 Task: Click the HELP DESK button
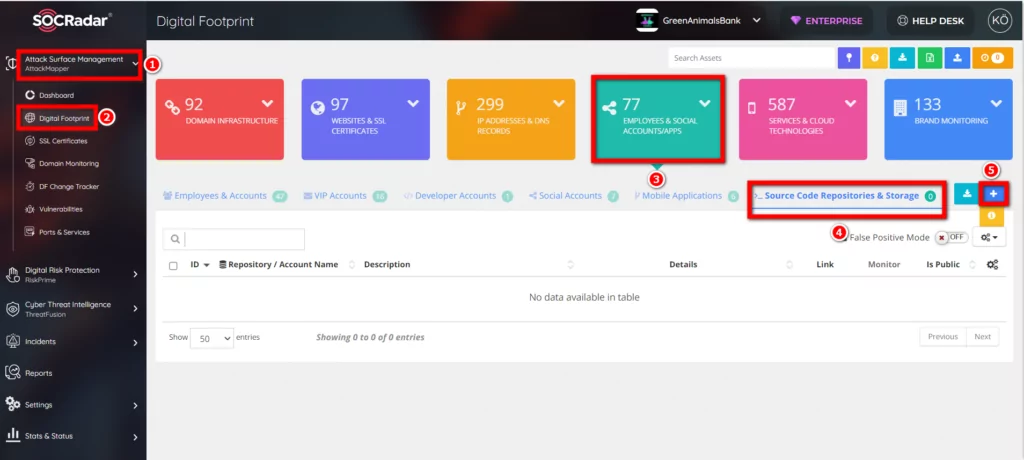(931, 21)
